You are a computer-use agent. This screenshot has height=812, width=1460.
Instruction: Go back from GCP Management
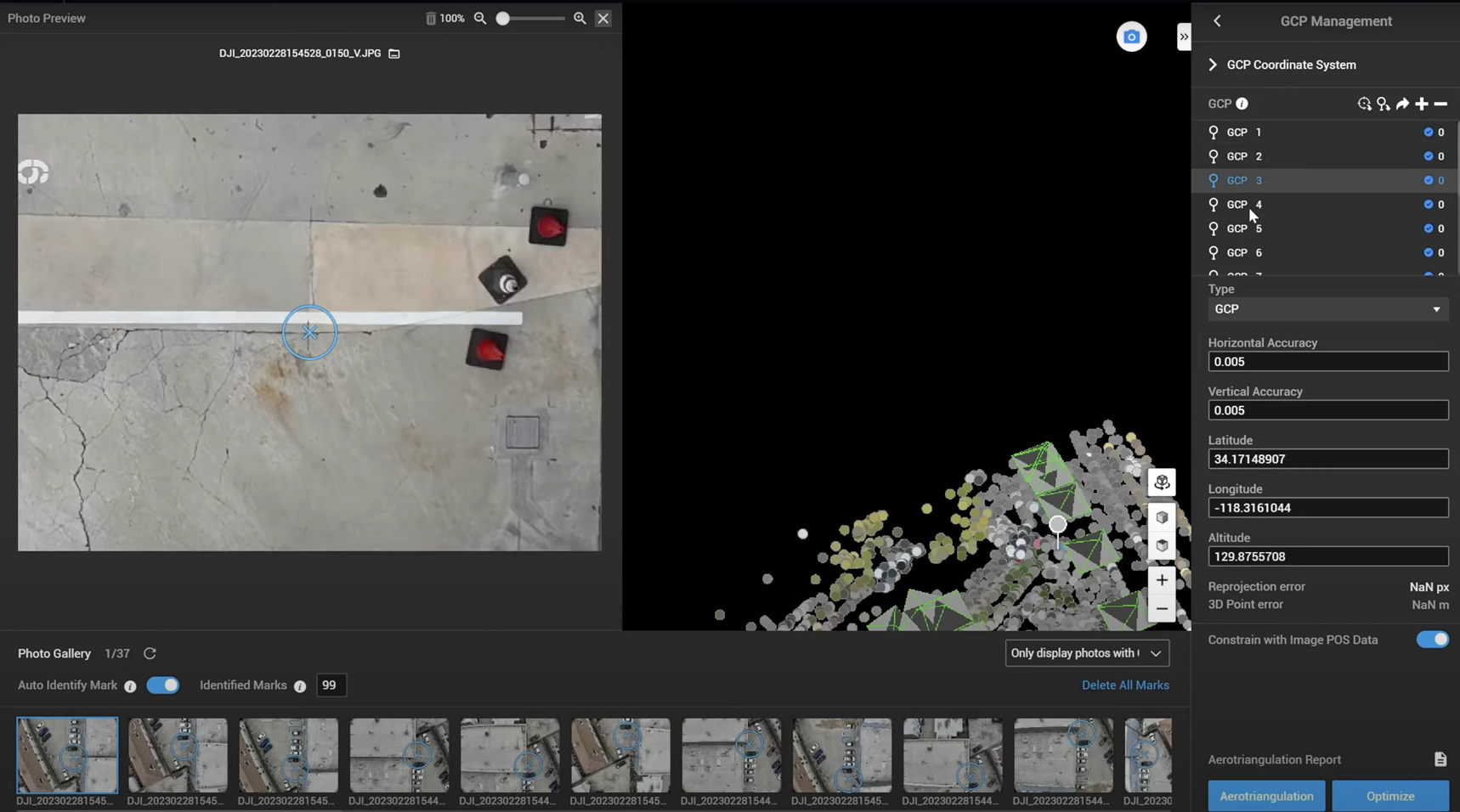click(1217, 21)
